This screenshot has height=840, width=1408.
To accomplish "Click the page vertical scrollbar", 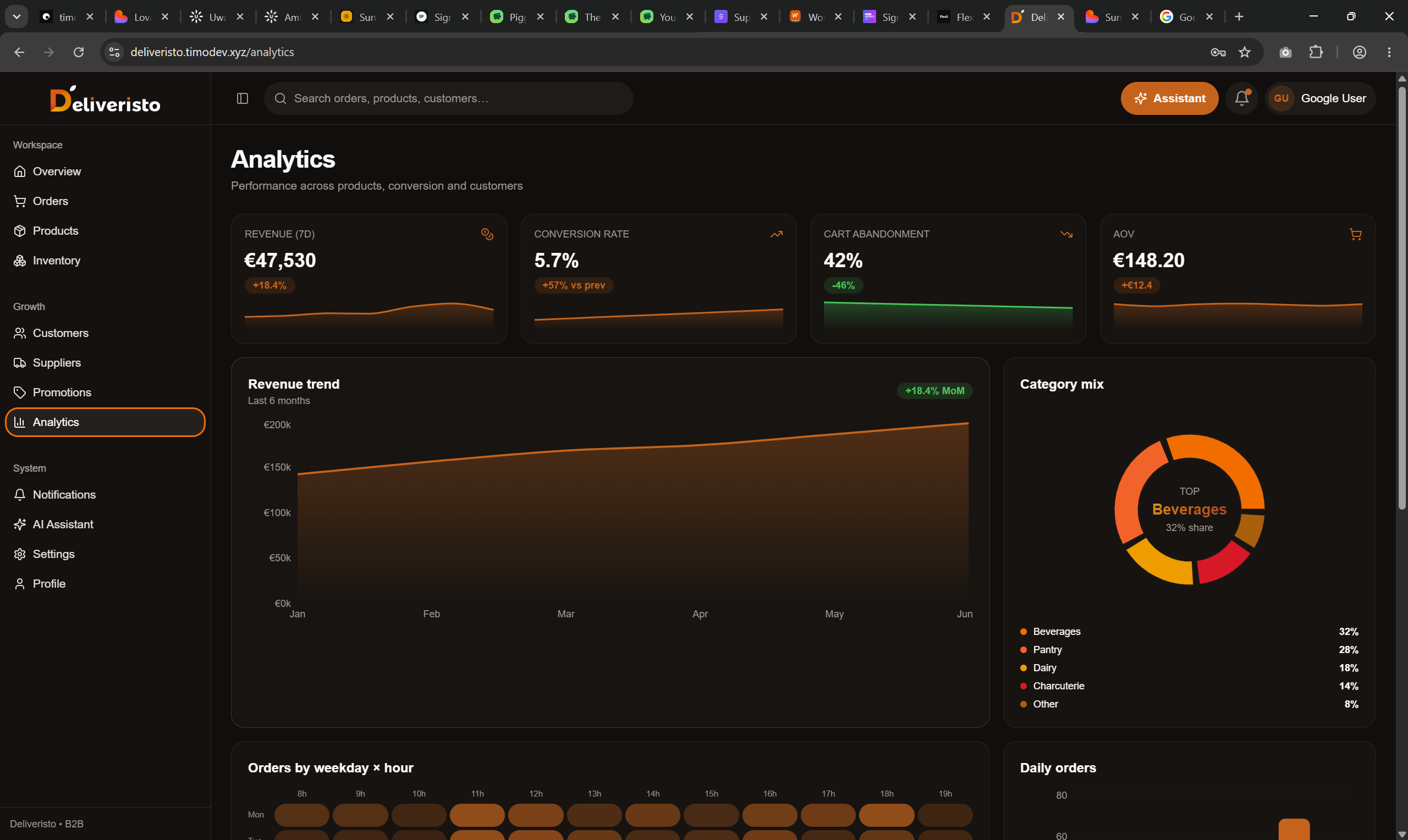I will (x=1401, y=299).
